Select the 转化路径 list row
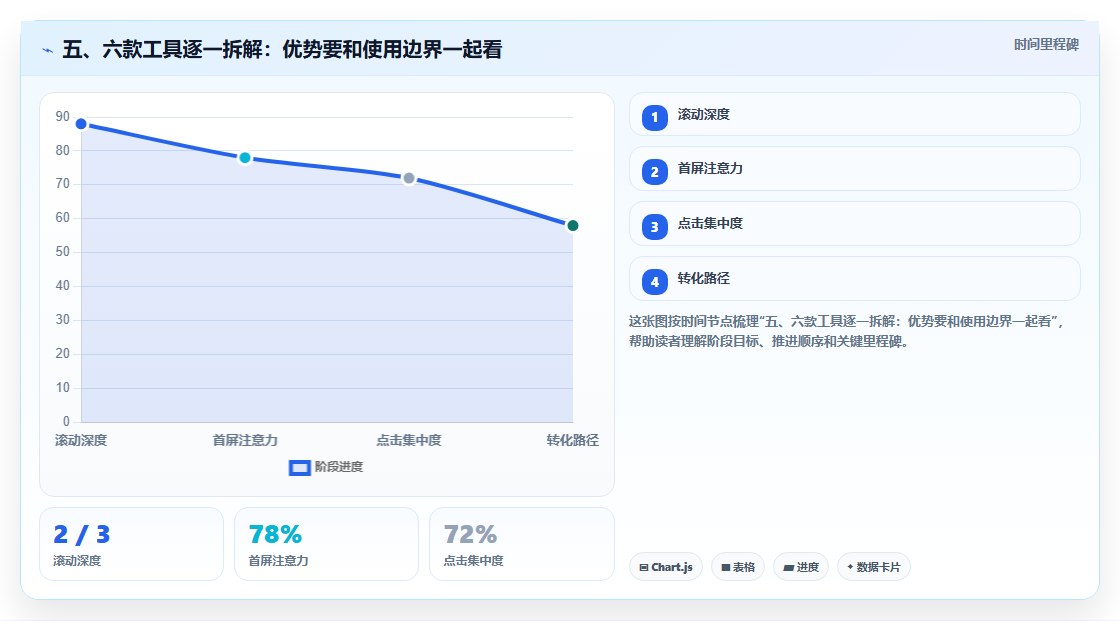This screenshot has width=1120, height=621. tap(854, 279)
